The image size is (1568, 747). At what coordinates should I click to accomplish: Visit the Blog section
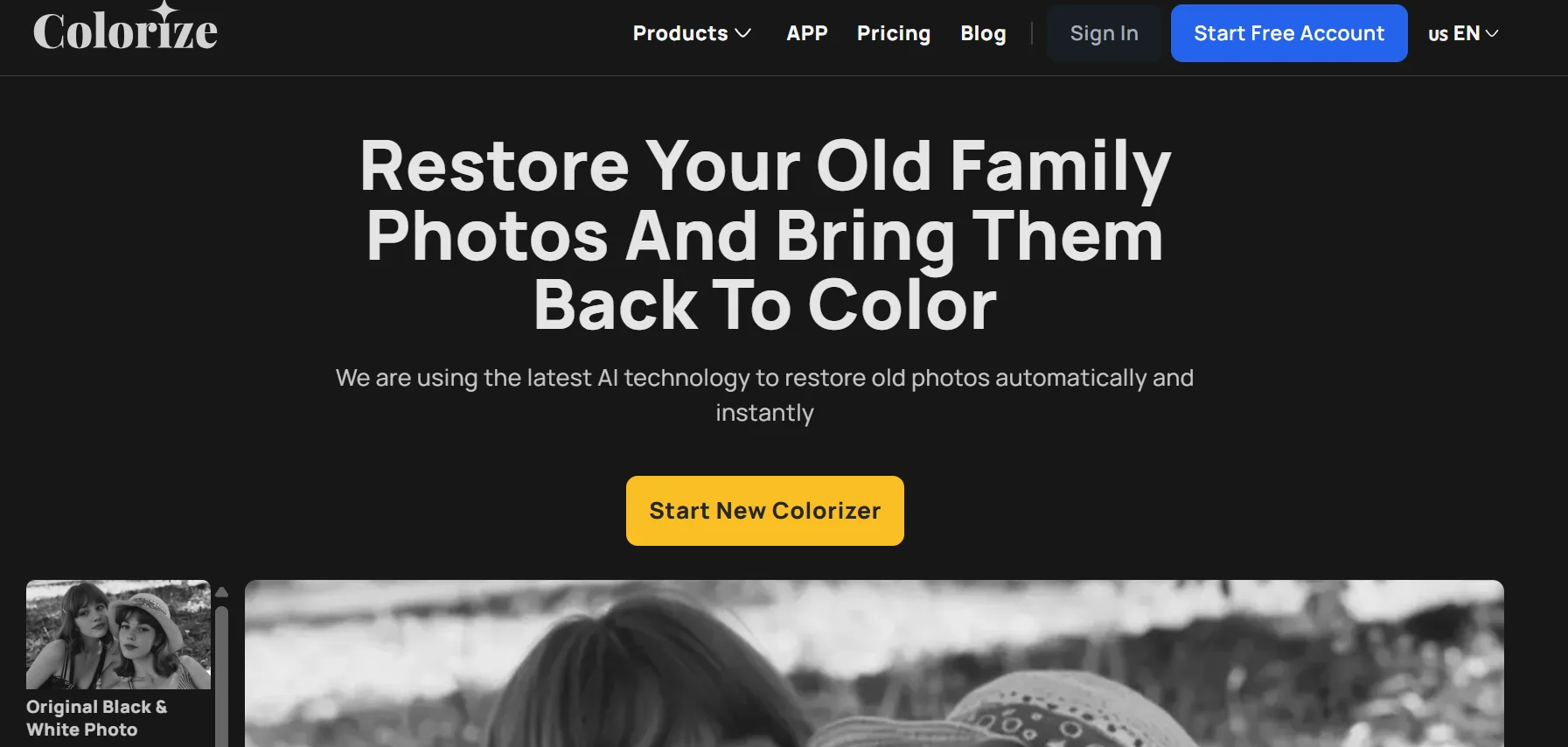coord(983,33)
